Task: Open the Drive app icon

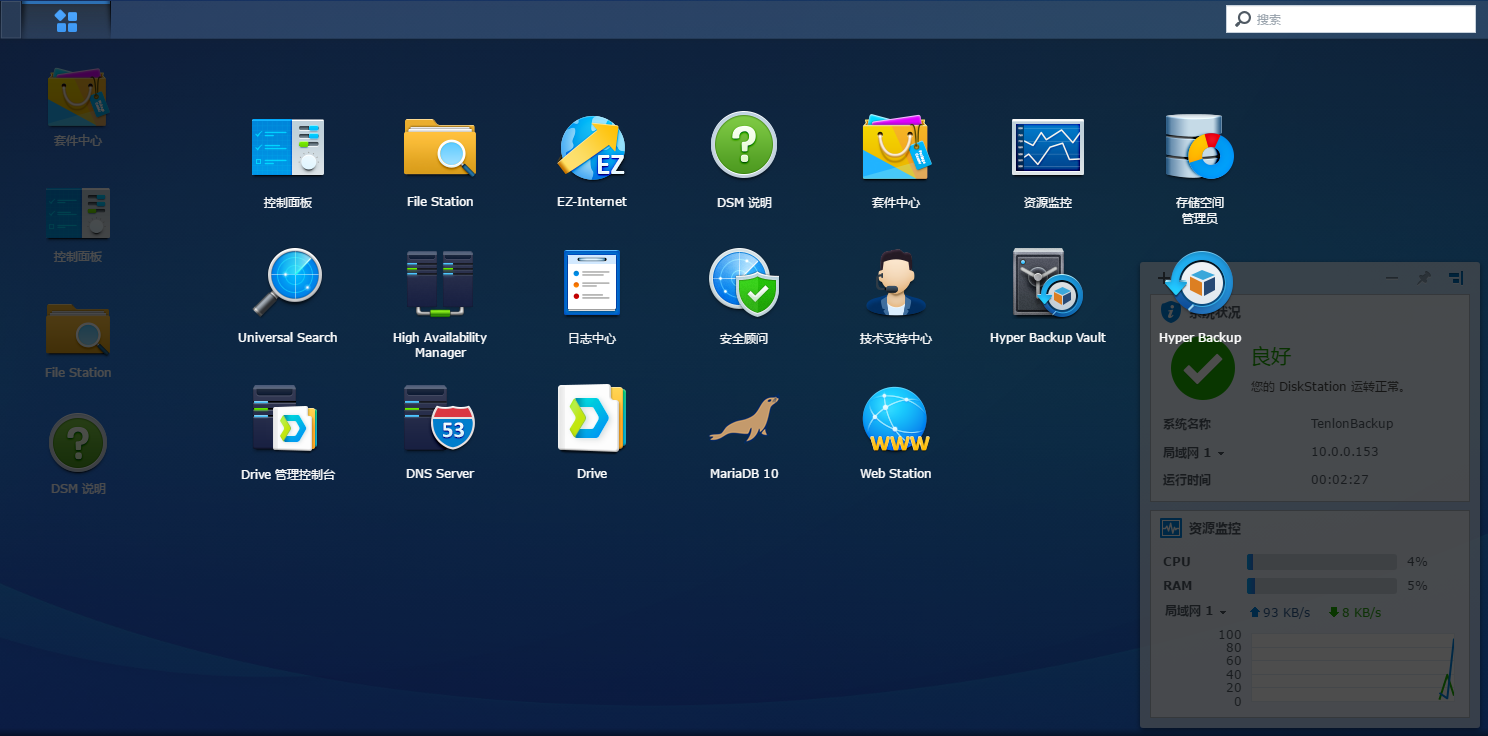Action: (592, 418)
